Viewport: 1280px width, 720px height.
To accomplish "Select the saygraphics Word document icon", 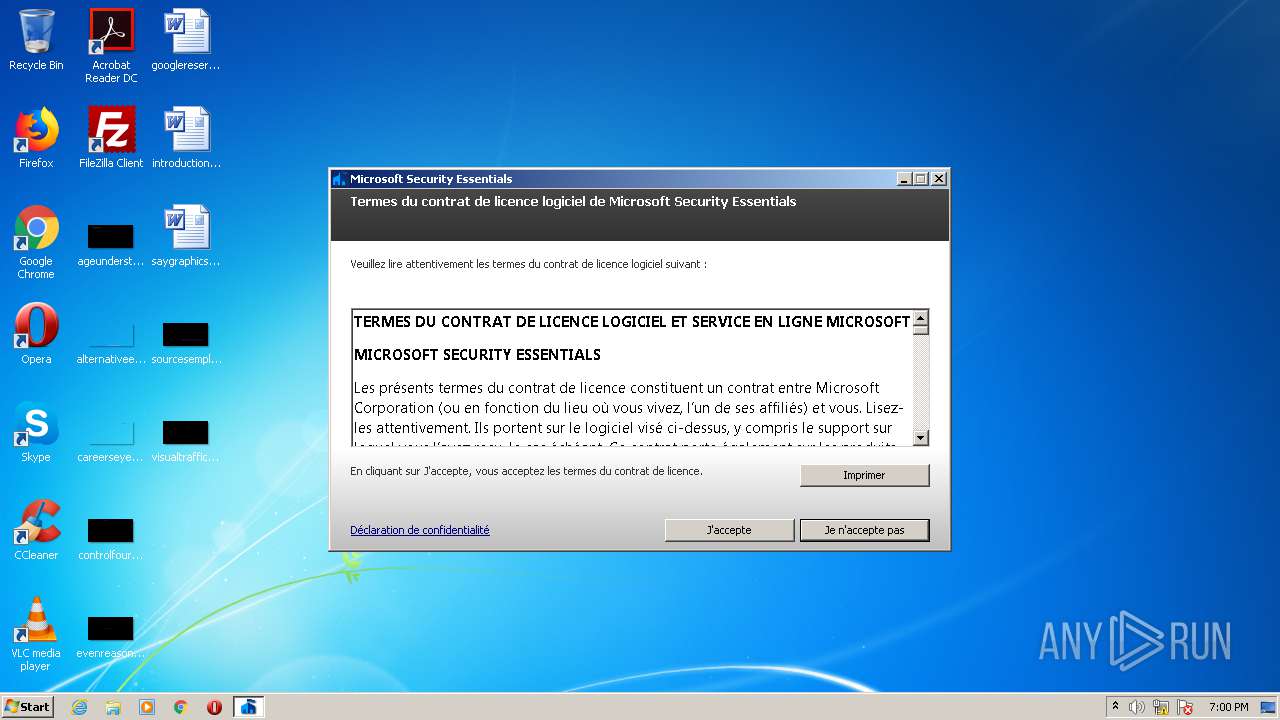I will tap(186, 236).
